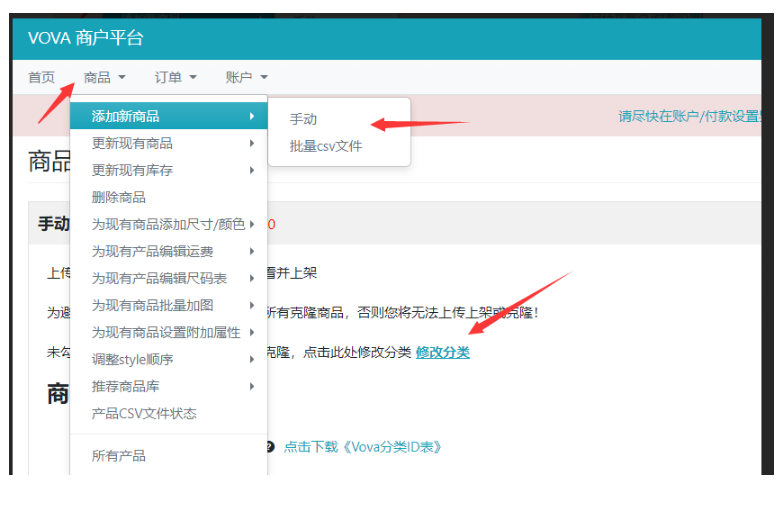Click the VOVA 商户平台 header title
The width and height of the screenshot is (783, 506).
tap(85, 38)
